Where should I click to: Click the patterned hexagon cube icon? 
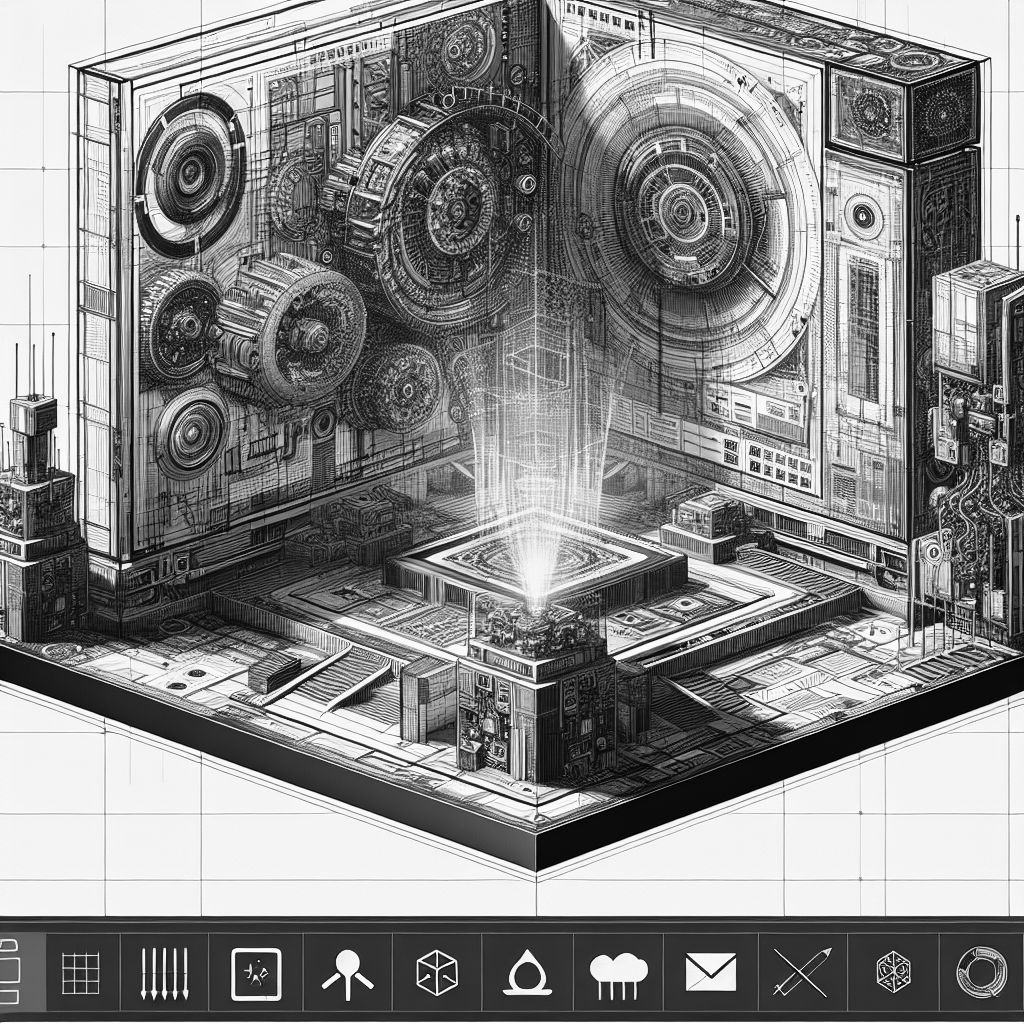893,973
